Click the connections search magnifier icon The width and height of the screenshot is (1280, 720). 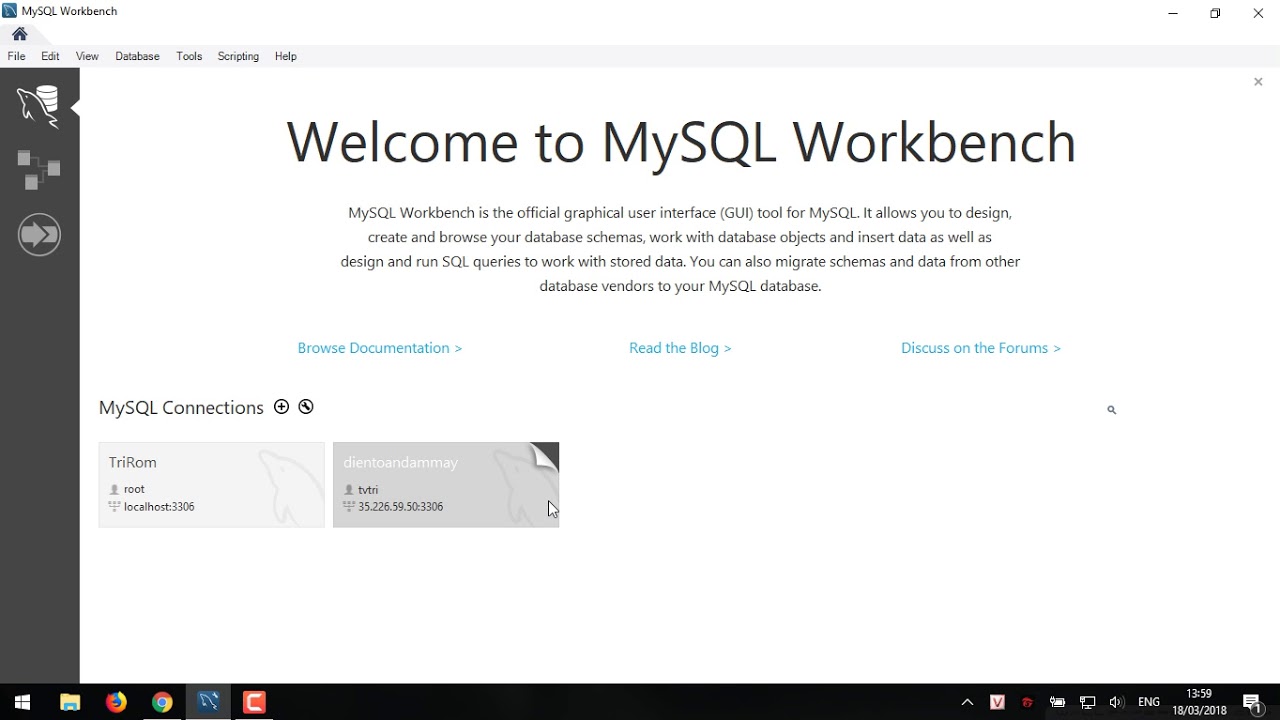(x=1111, y=410)
